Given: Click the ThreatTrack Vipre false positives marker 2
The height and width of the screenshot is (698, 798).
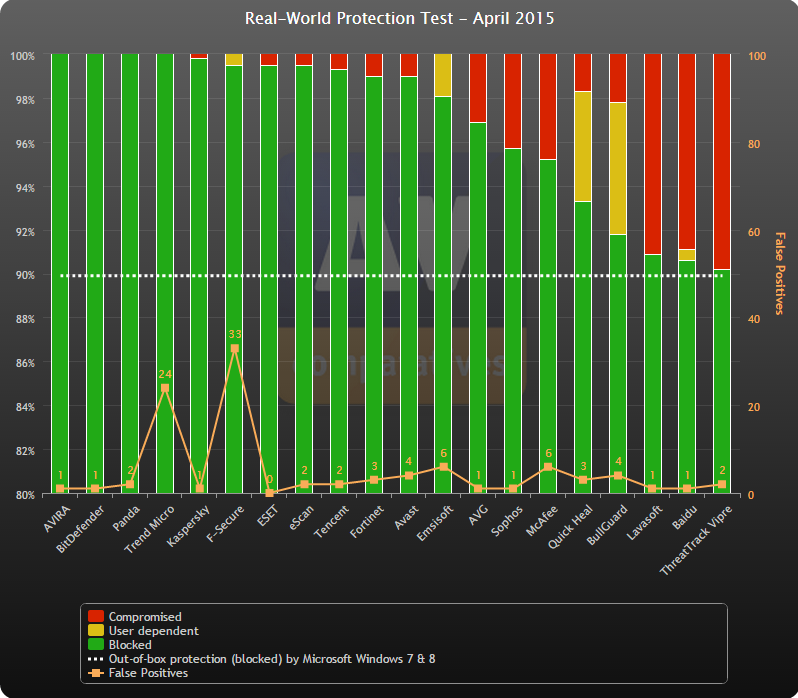Looking at the screenshot, I should (x=722, y=484).
